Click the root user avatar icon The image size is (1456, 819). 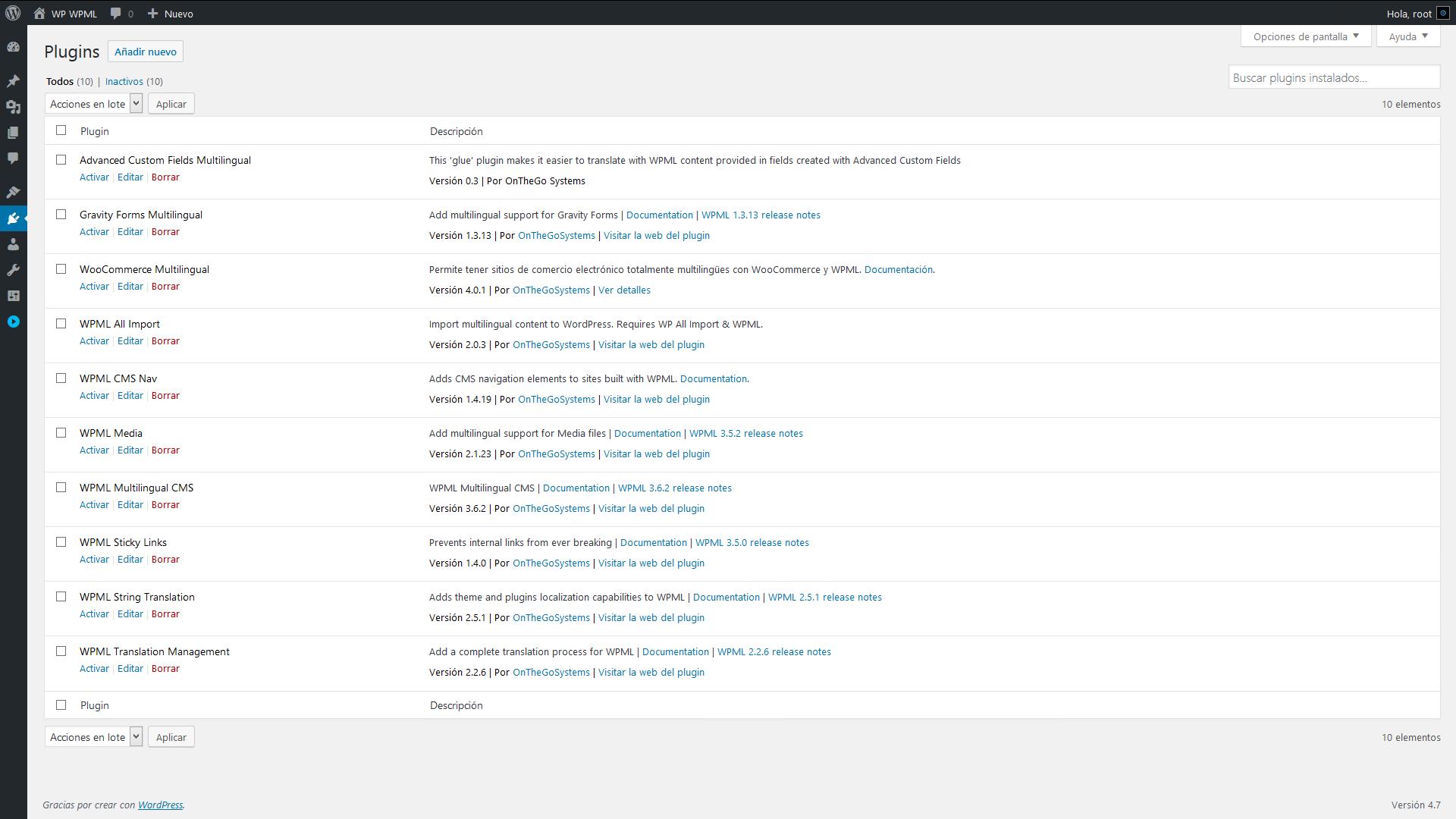1443,13
